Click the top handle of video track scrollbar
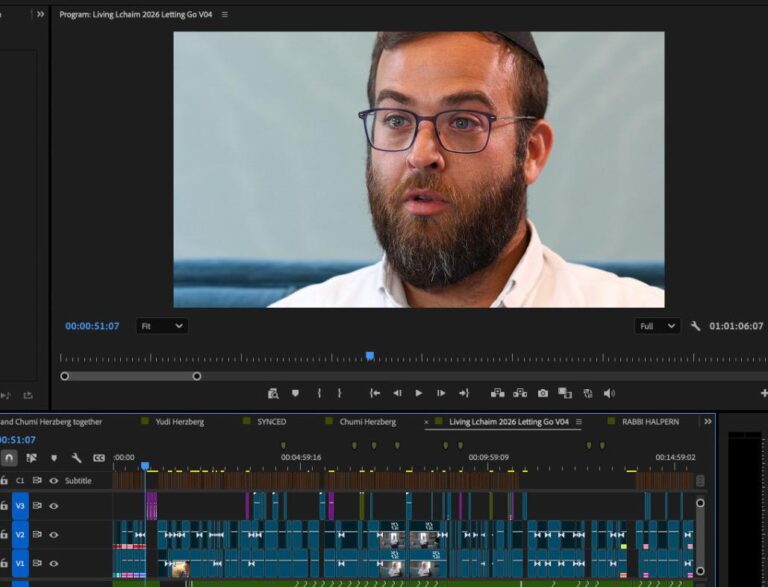768x587 pixels. (x=700, y=503)
